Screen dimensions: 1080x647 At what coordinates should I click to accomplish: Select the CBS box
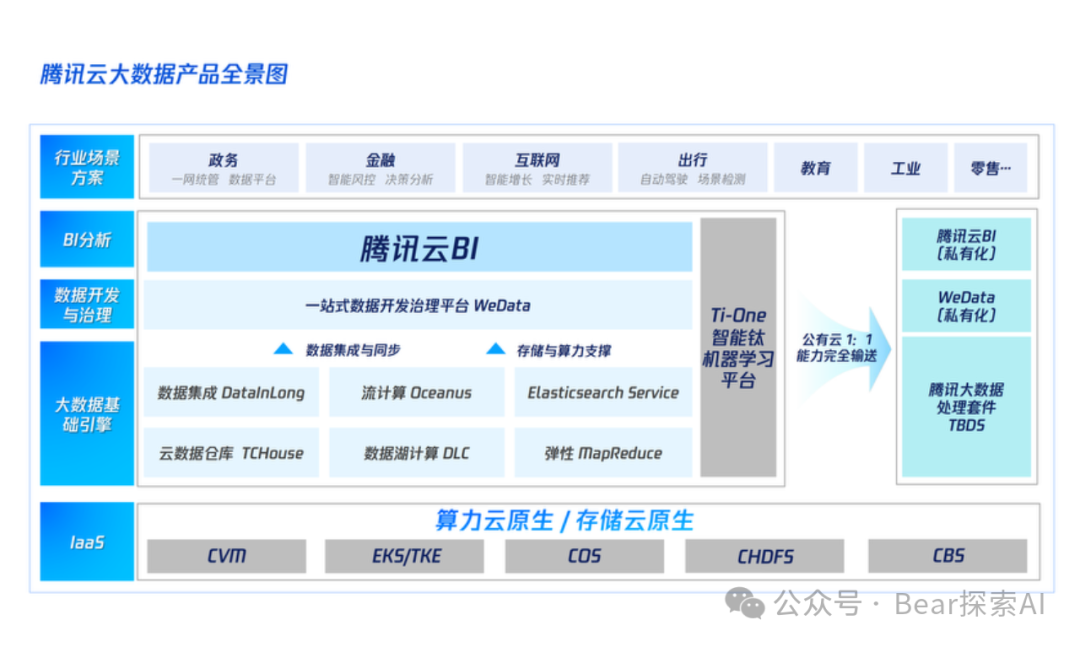tap(948, 555)
